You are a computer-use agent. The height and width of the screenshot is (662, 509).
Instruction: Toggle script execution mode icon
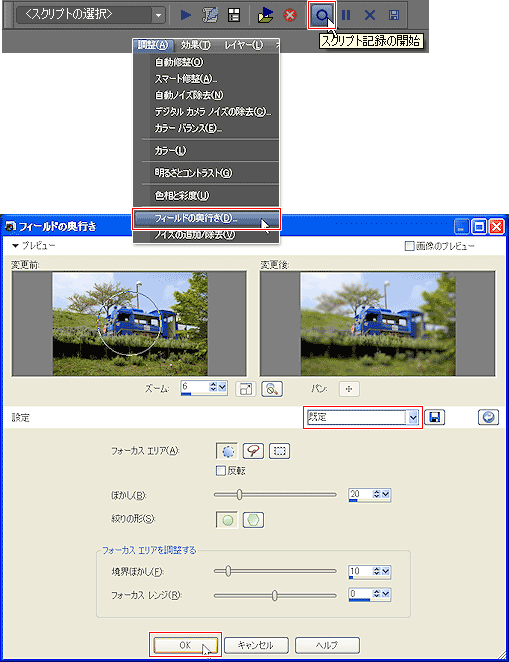(234, 16)
